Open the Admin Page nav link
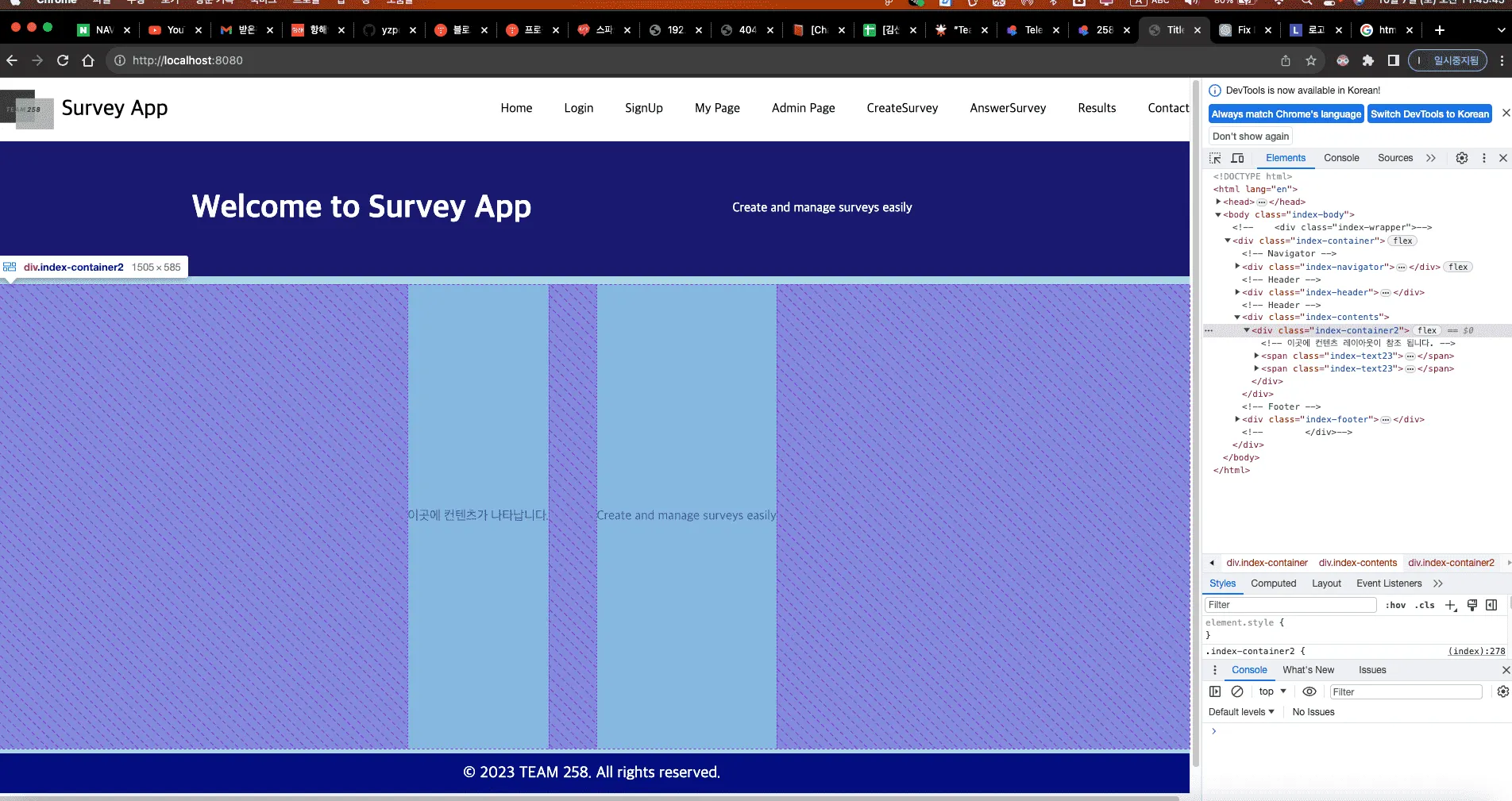Screen dimensions: 1512x801 point(804,108)
